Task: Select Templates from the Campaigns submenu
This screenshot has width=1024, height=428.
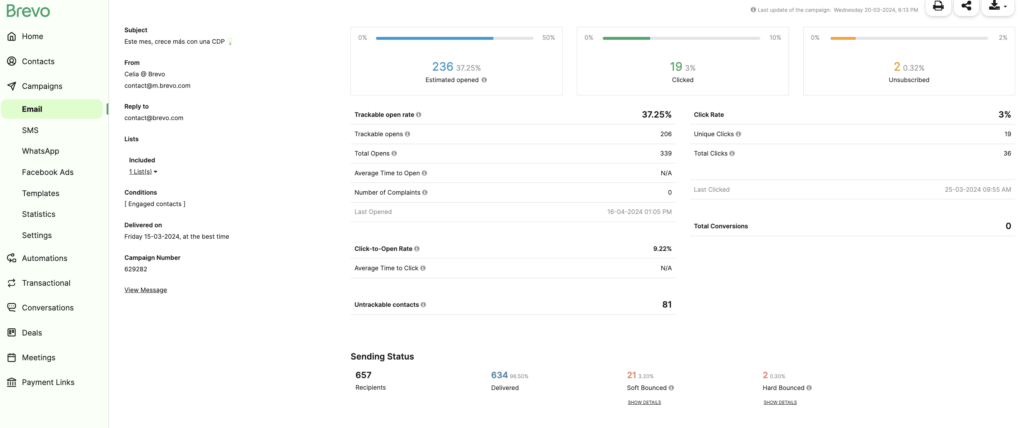Action: (x=40, y=193)
